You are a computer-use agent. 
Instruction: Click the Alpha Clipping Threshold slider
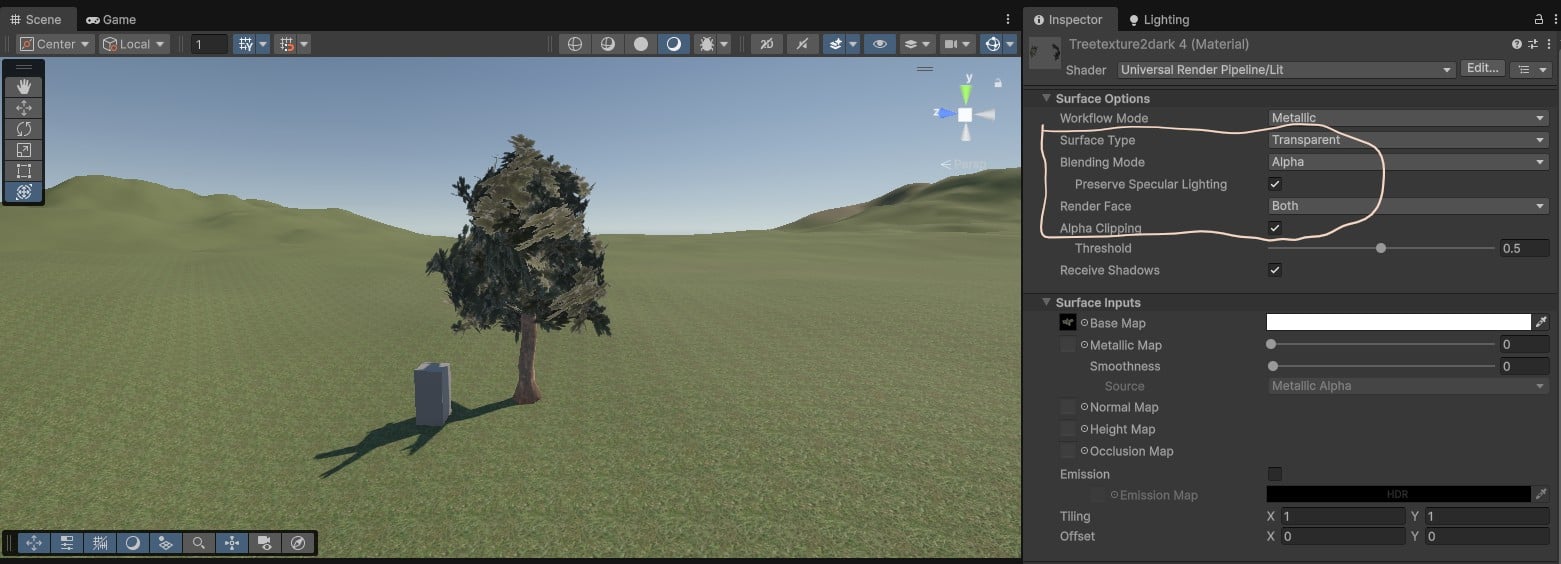[1381, 248]
